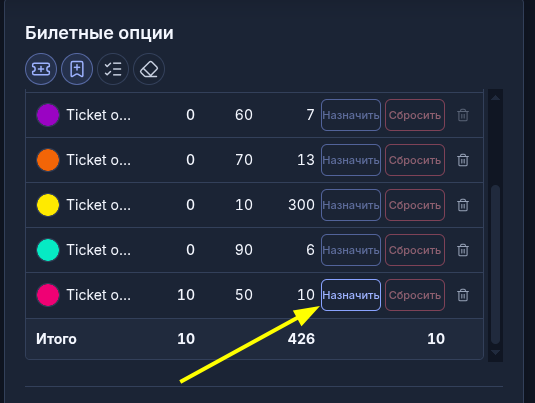Viewport: 535px width, 403px height.
Task: Click Назначить for the purple ticket option
Action: pos(351,115)
